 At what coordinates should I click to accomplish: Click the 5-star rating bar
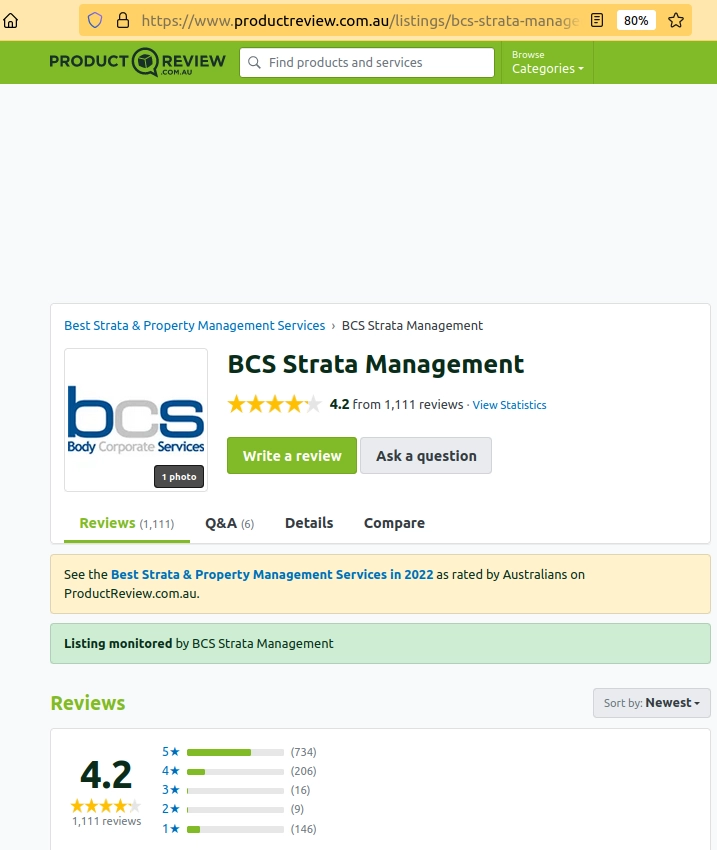click(x=235, y=752)
